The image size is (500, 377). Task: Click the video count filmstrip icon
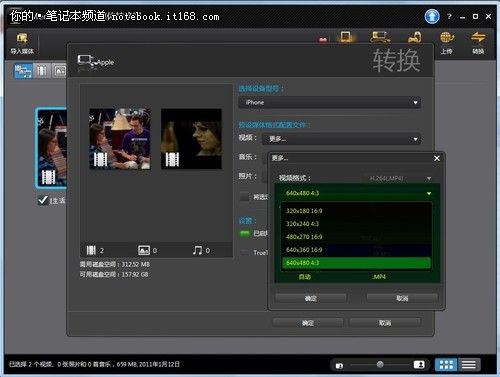(x=91, y=250)
